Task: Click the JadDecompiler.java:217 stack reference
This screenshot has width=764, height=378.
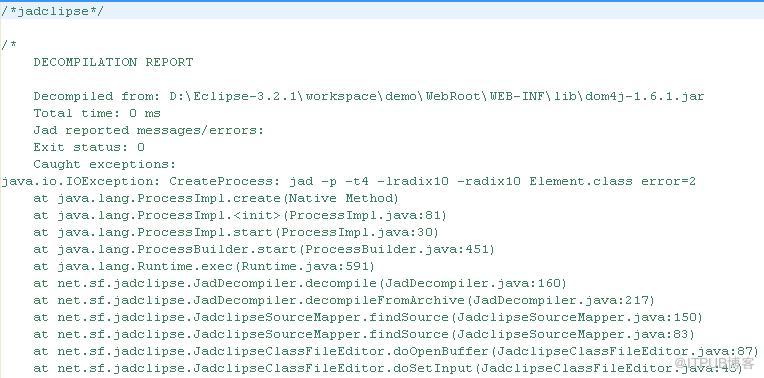Action: click(560, 301)
